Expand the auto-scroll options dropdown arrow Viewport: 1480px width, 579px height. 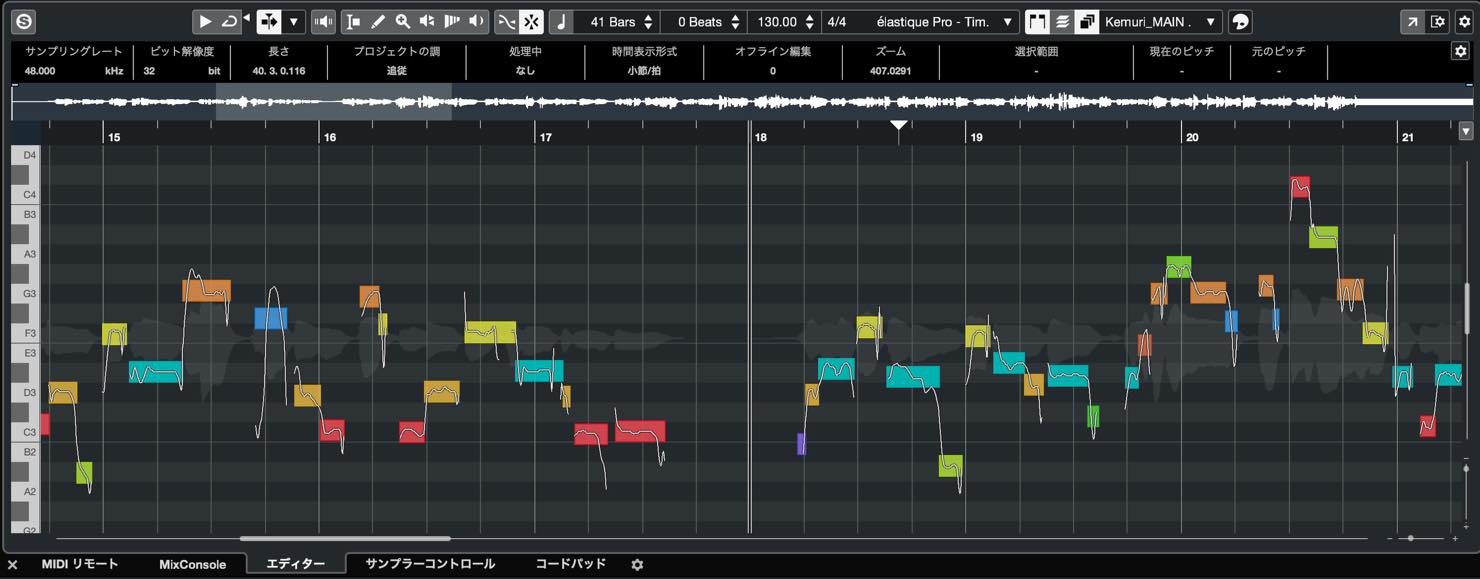point(293,21)
